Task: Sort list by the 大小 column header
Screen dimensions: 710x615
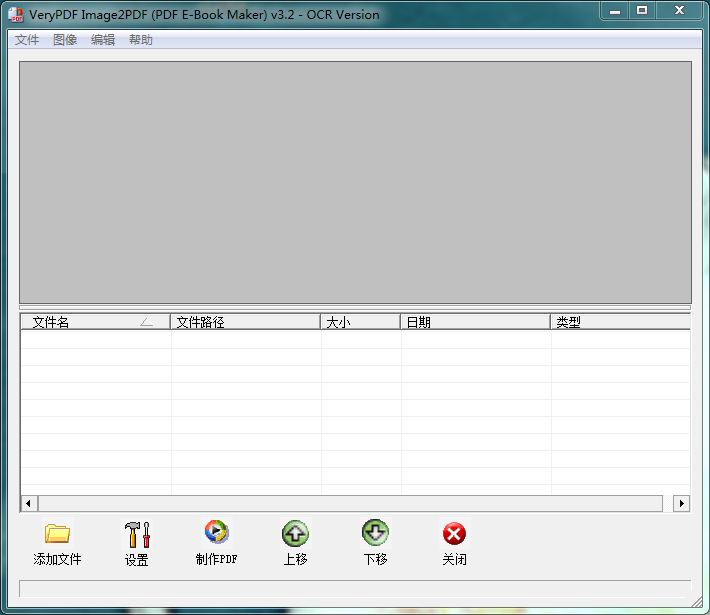Action: [x=360, y=322]
